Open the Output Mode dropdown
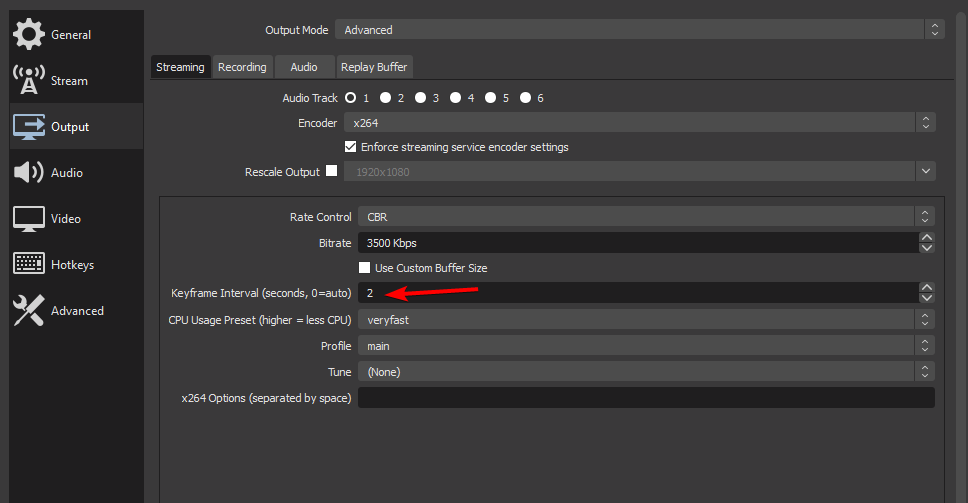This screenshot has height=503, width=968. click(x=640, y=30)
